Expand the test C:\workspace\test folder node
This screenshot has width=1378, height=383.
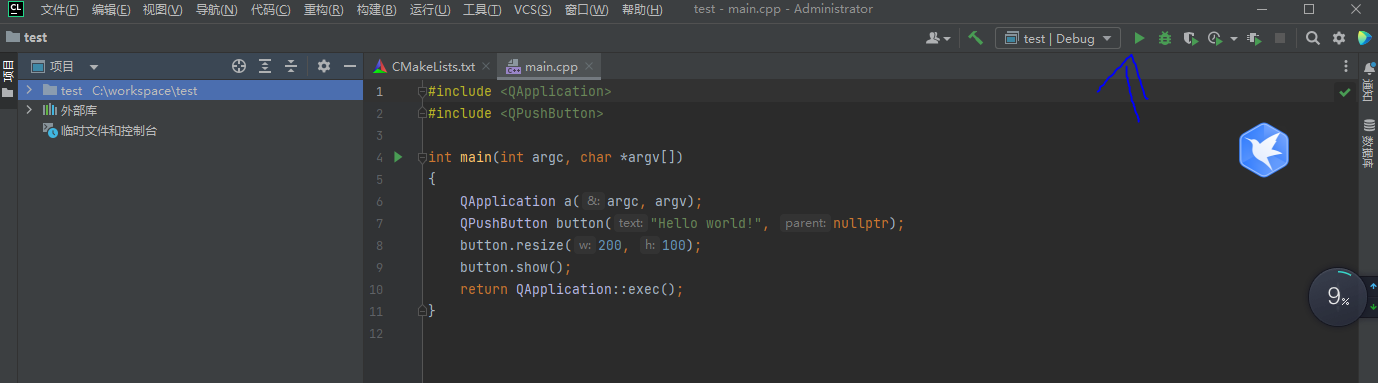(29, 90)
